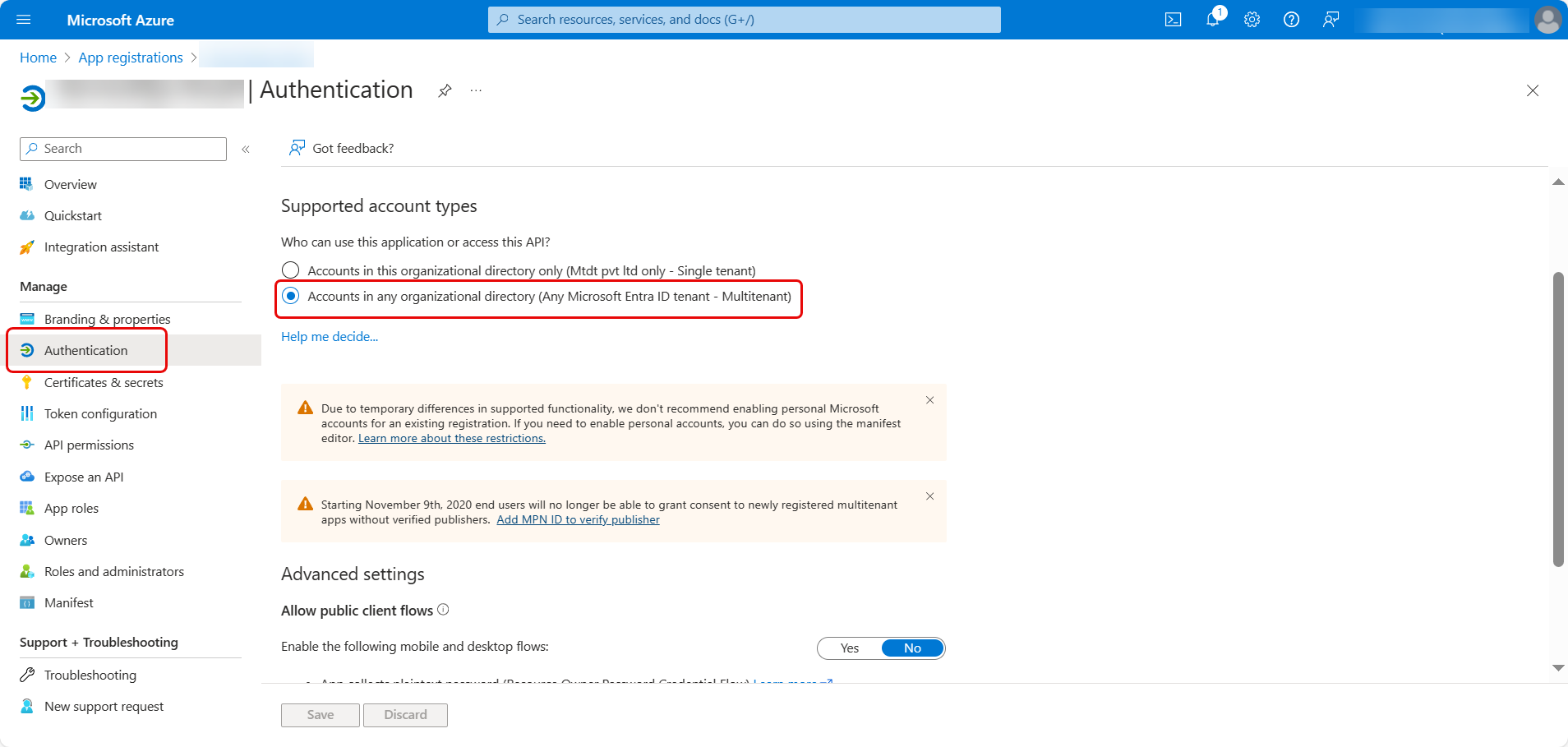Set public client flows toggle to Yes
1568x747 pixels.
(850, 648)
